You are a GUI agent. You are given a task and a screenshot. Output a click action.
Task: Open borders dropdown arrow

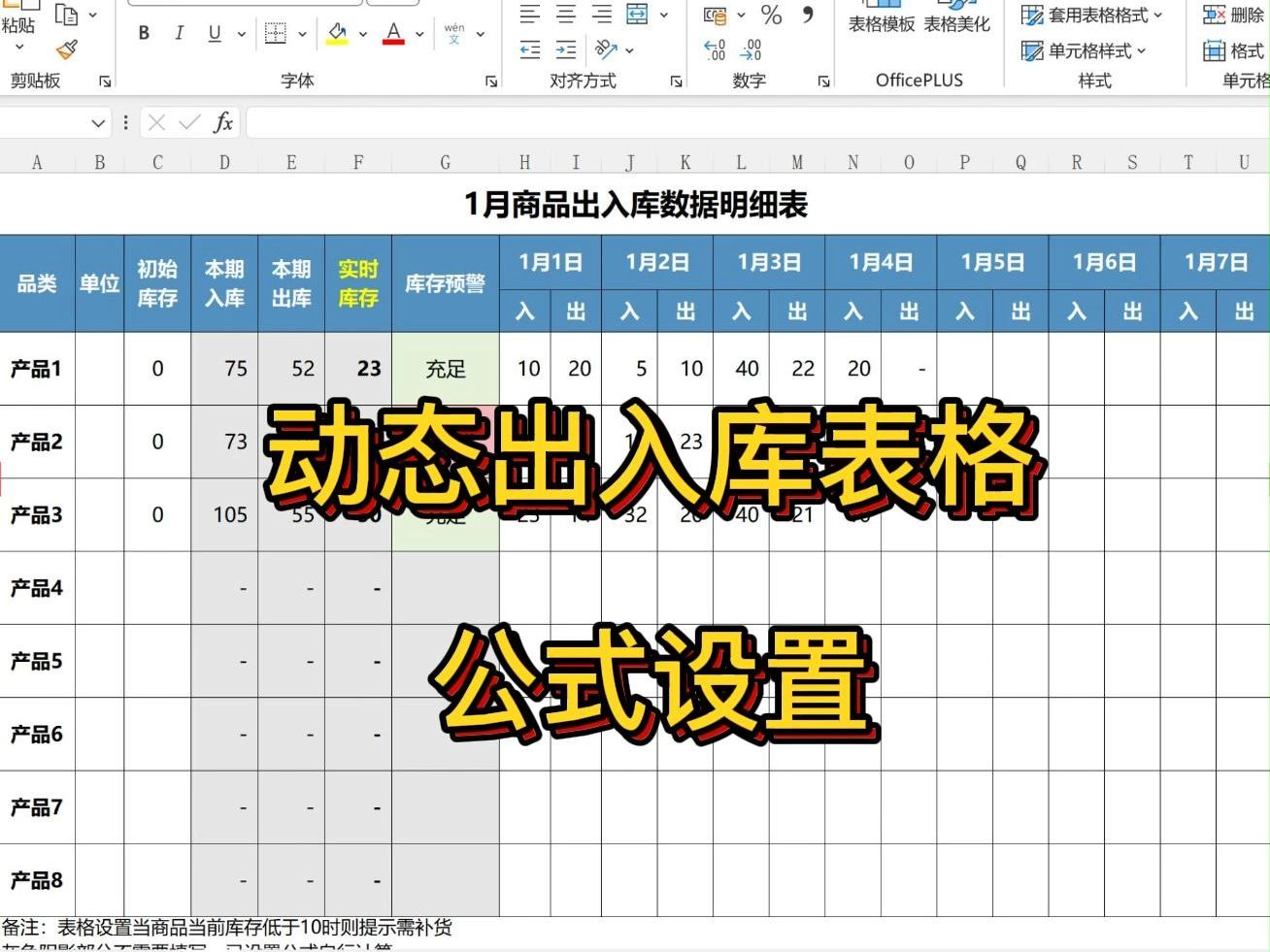(x=302, y=34)
